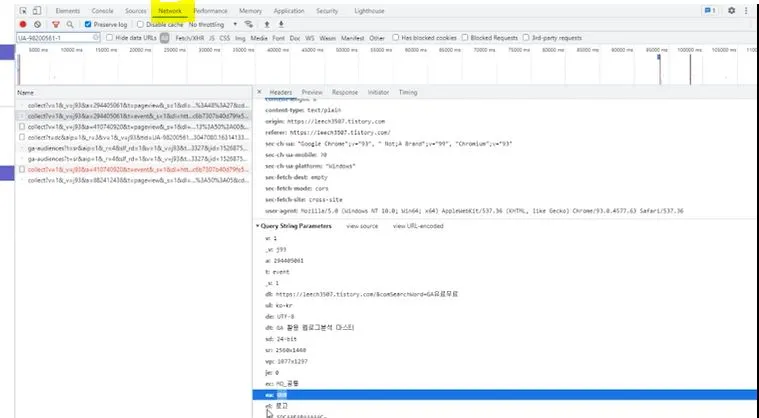Viewport: 759px width, 418px height.
Task: Switch to Elements panel tab
Action: click(x=67, y=11)
